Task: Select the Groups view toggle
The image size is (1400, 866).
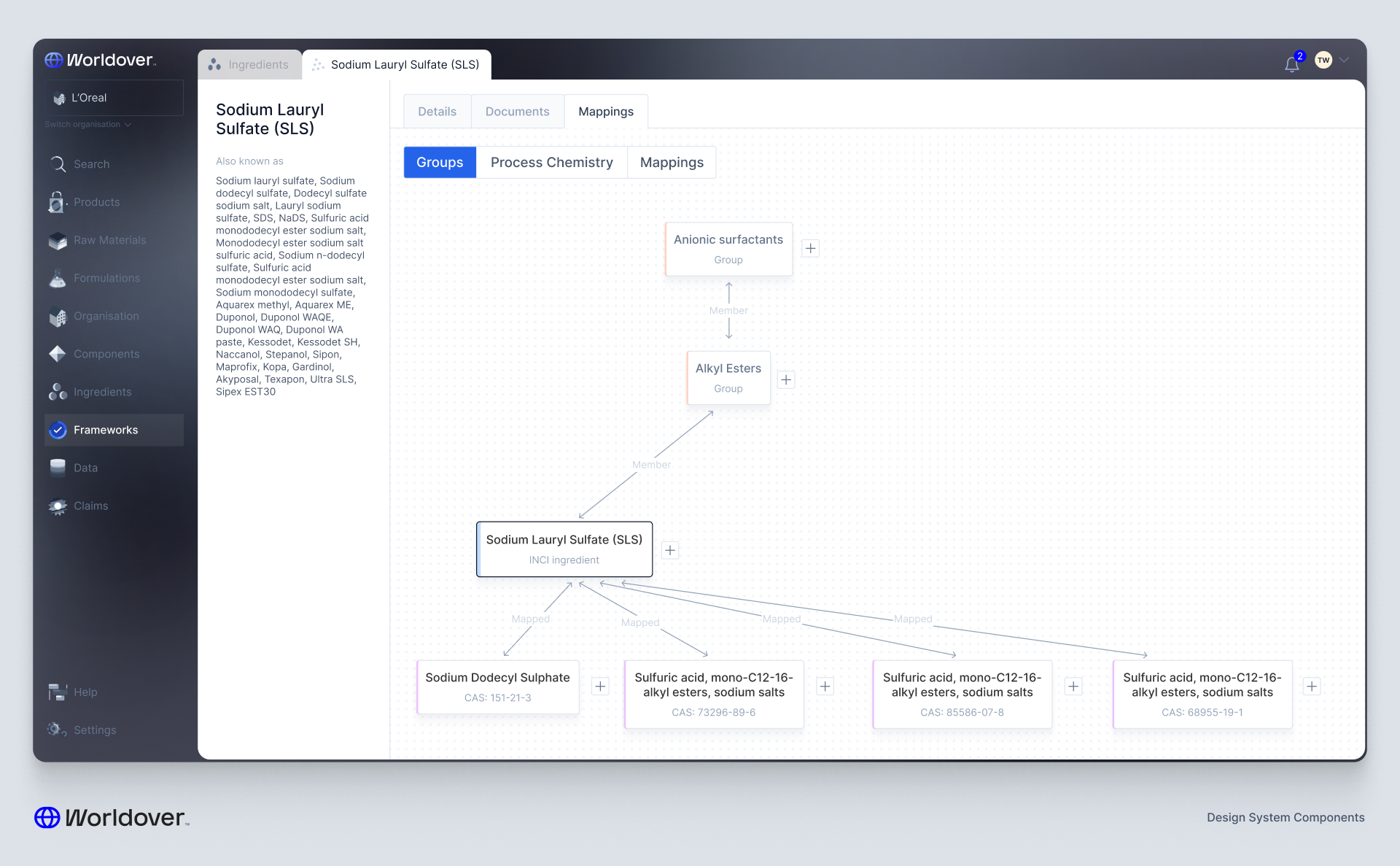Action: pyautogui.click(x=440, y=162)
